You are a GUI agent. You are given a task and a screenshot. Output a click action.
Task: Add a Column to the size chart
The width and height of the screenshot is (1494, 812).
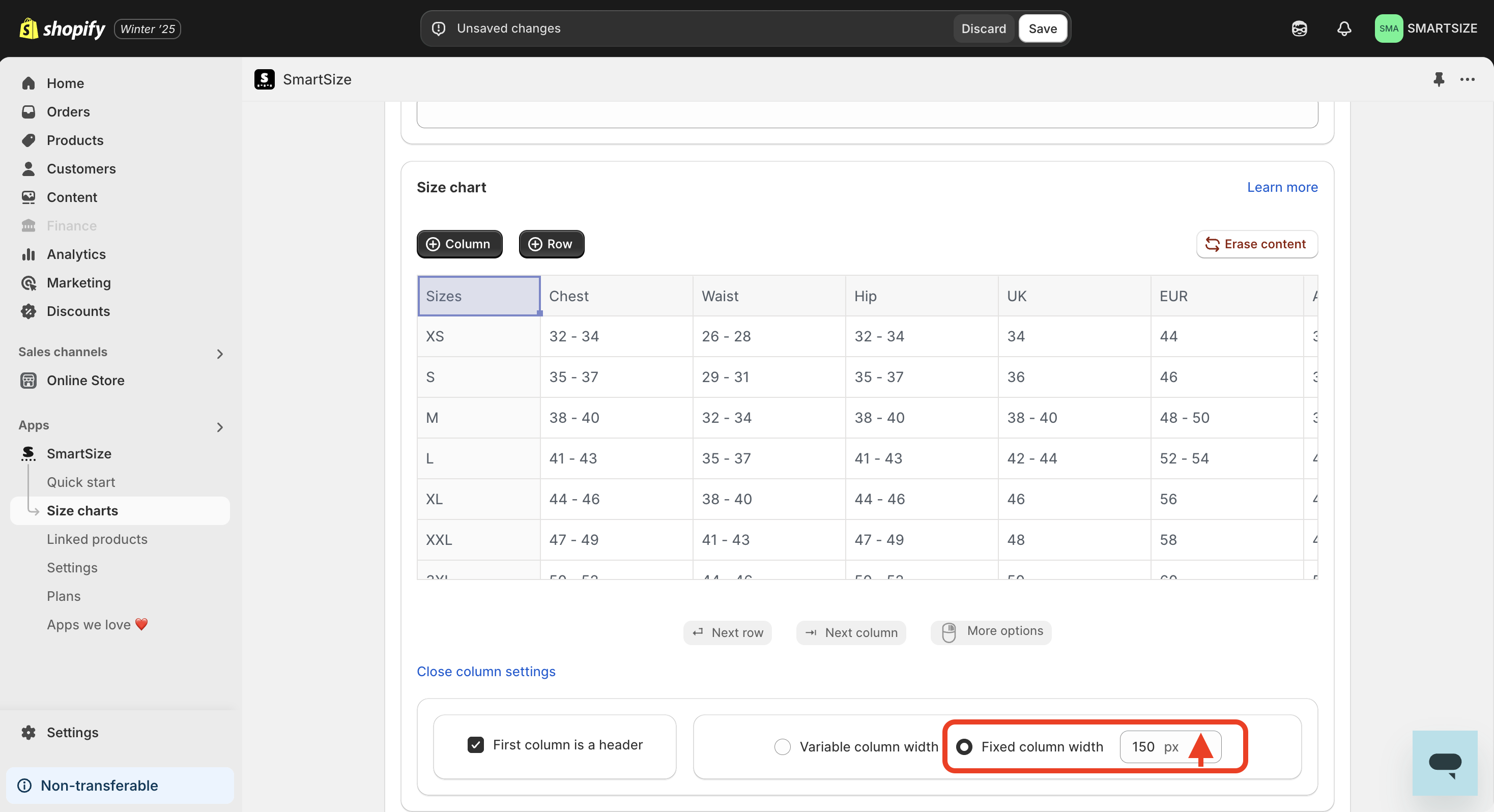[x=459, y=244]
